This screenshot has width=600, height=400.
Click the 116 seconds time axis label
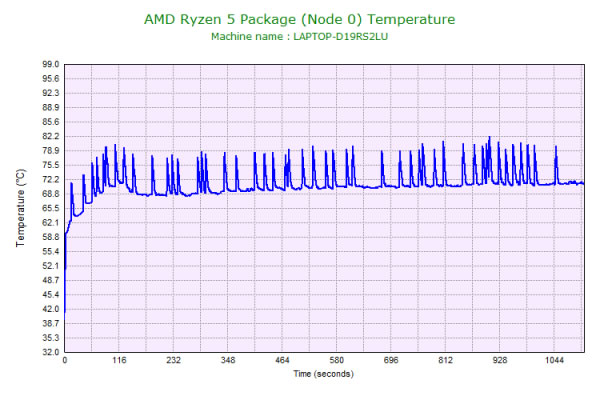[x=119, y=360]
